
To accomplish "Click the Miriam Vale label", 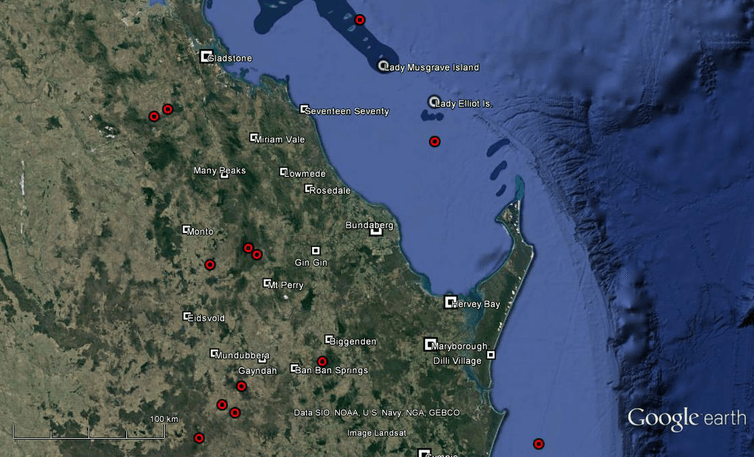I will pyautogui.click(x=282, y=140).
